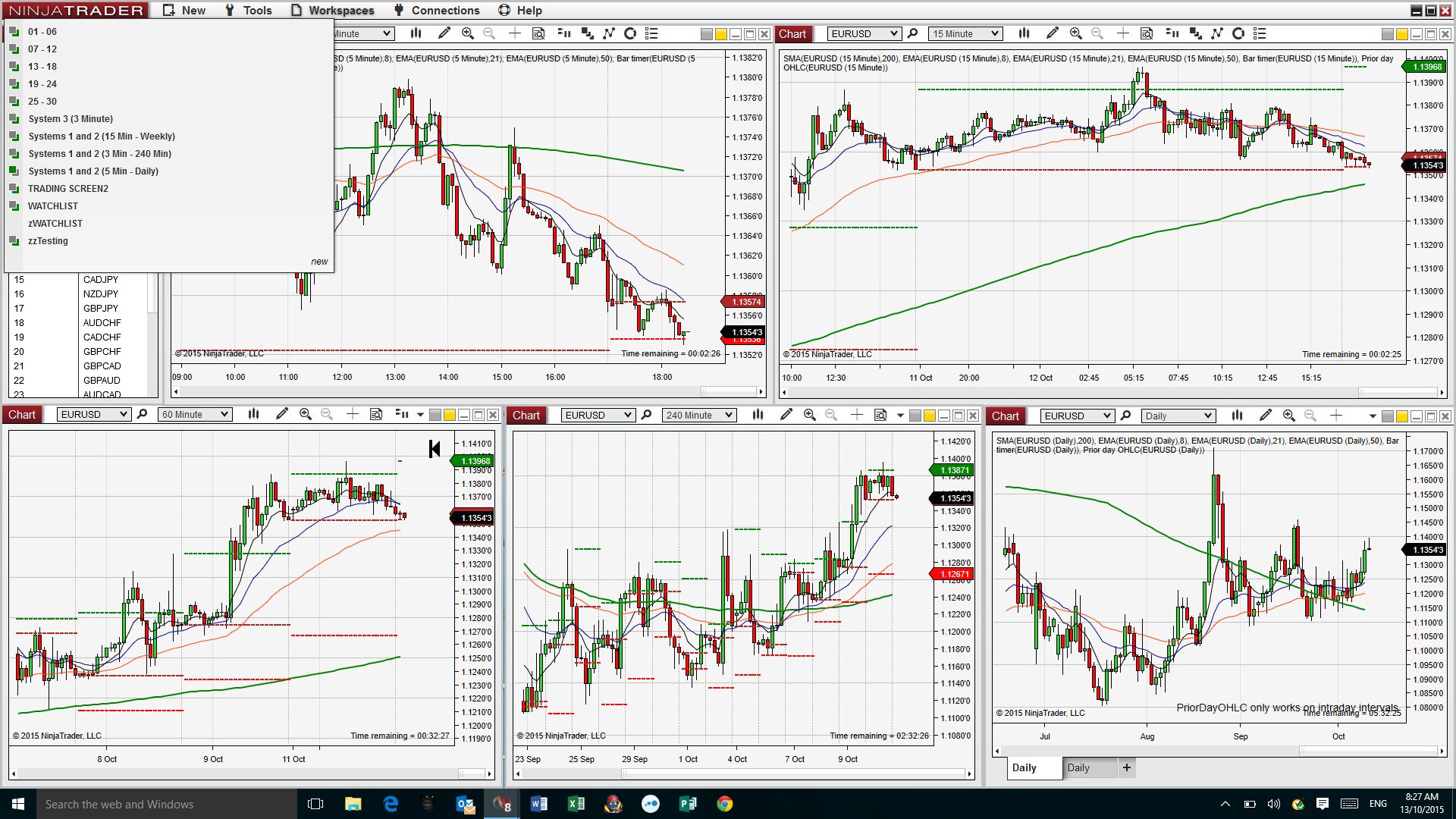Screen dimensions: 1456x819
Task: Click instrument search magnifier on Daily chart
Action: coord(1125,416)
